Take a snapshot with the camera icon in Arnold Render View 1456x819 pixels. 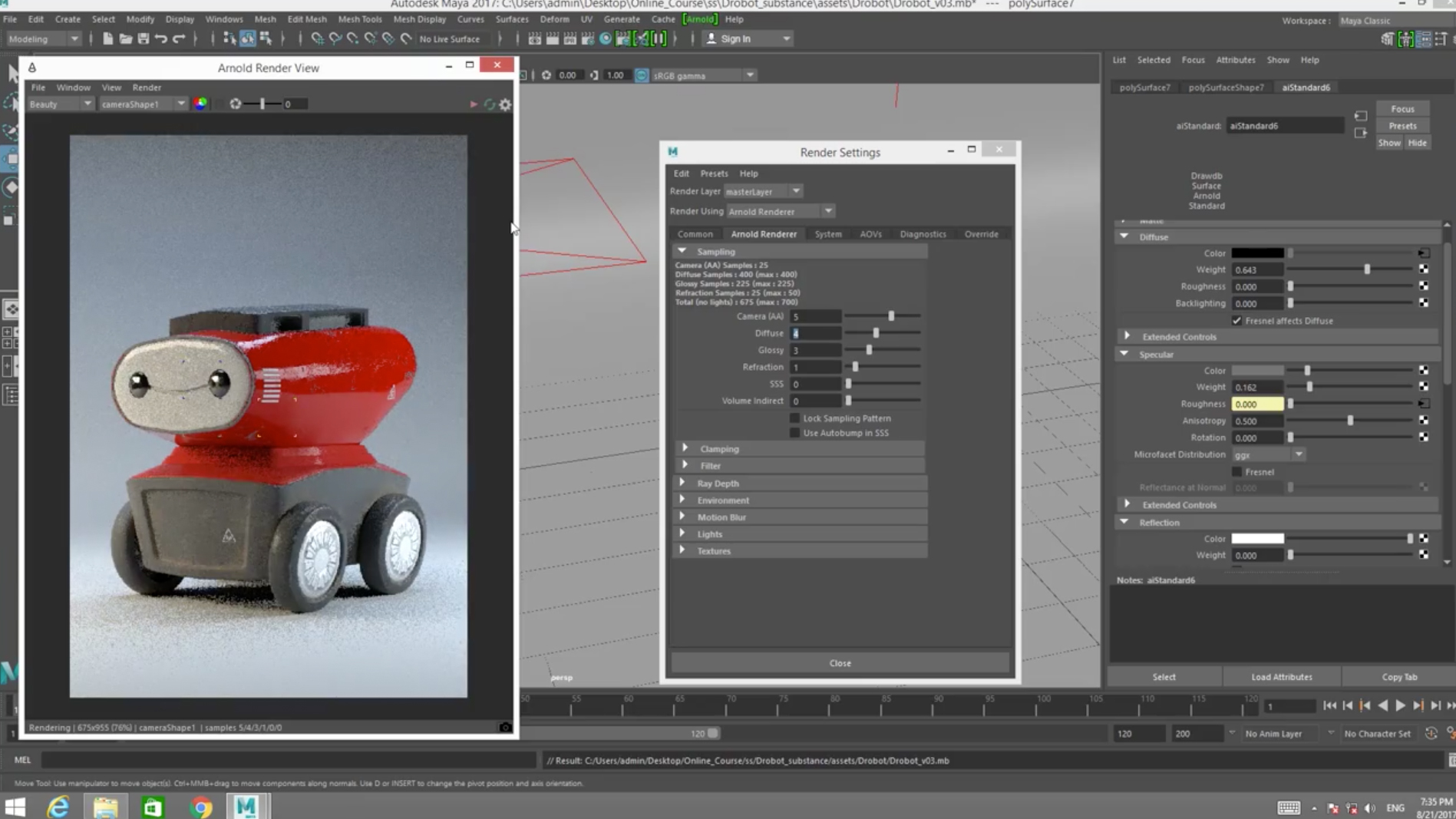[x=505, y=727]
